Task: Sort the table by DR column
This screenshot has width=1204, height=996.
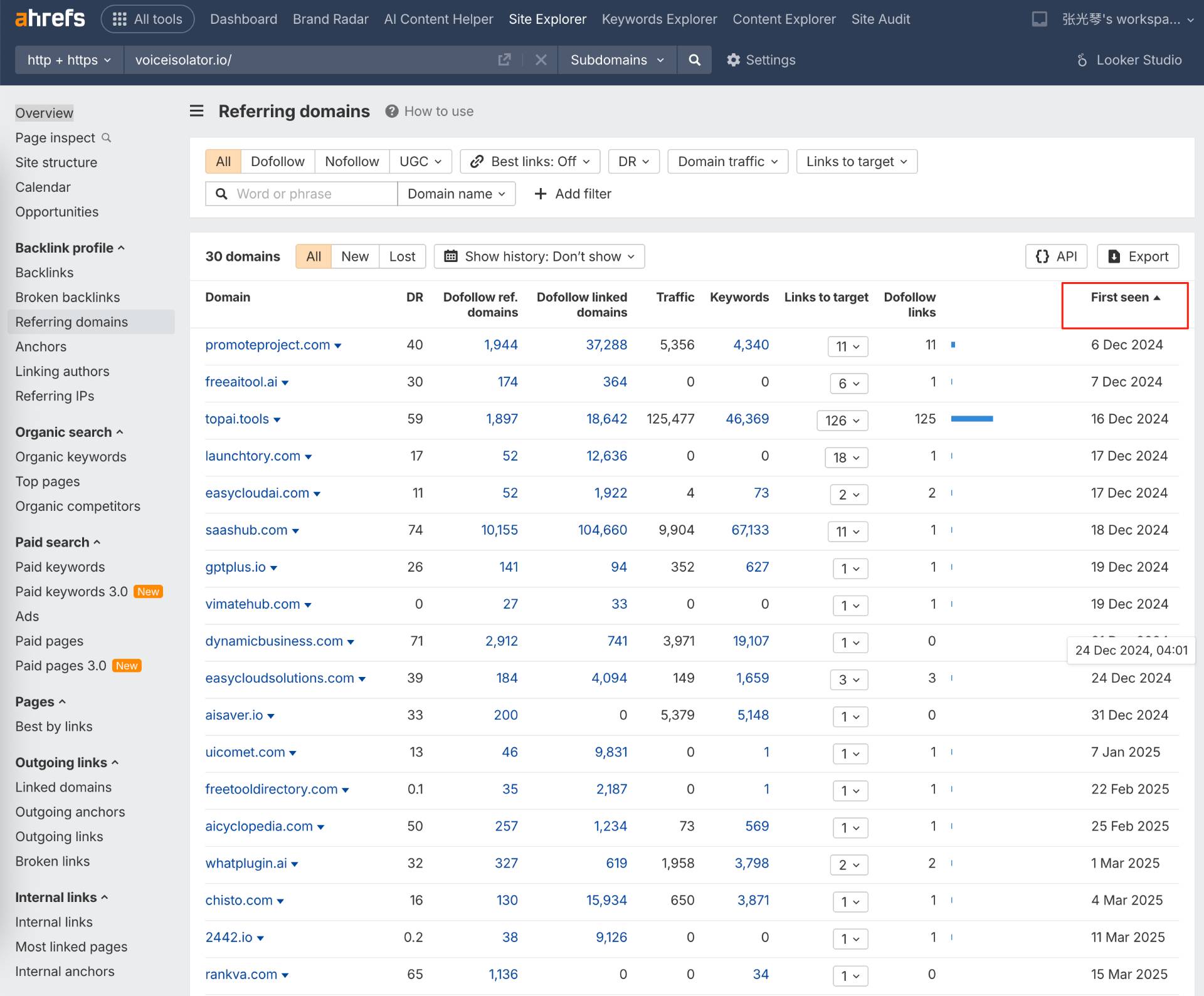Action: pos(415,297)
